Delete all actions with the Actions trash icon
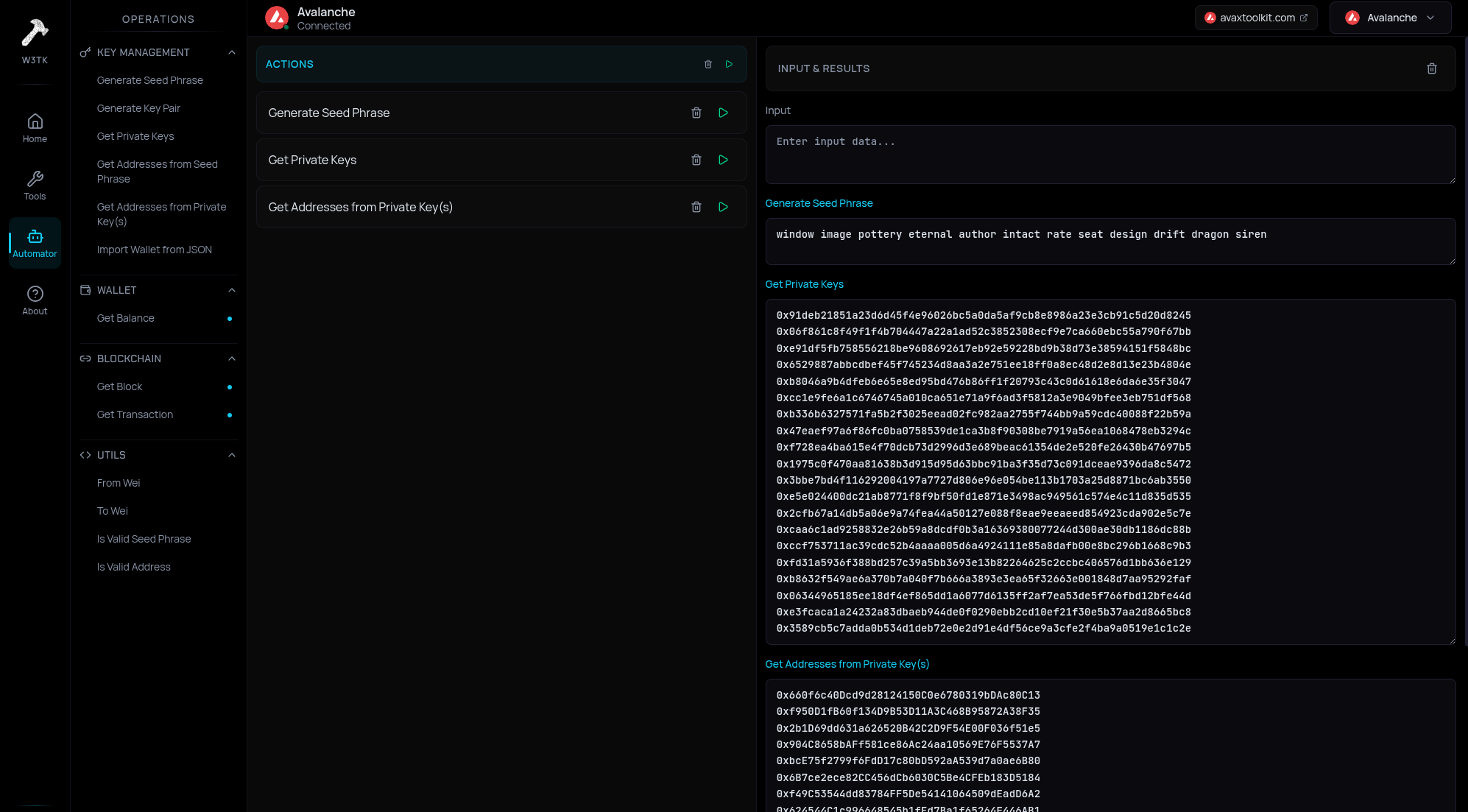The image size is (1468, 812). [708, 64]
